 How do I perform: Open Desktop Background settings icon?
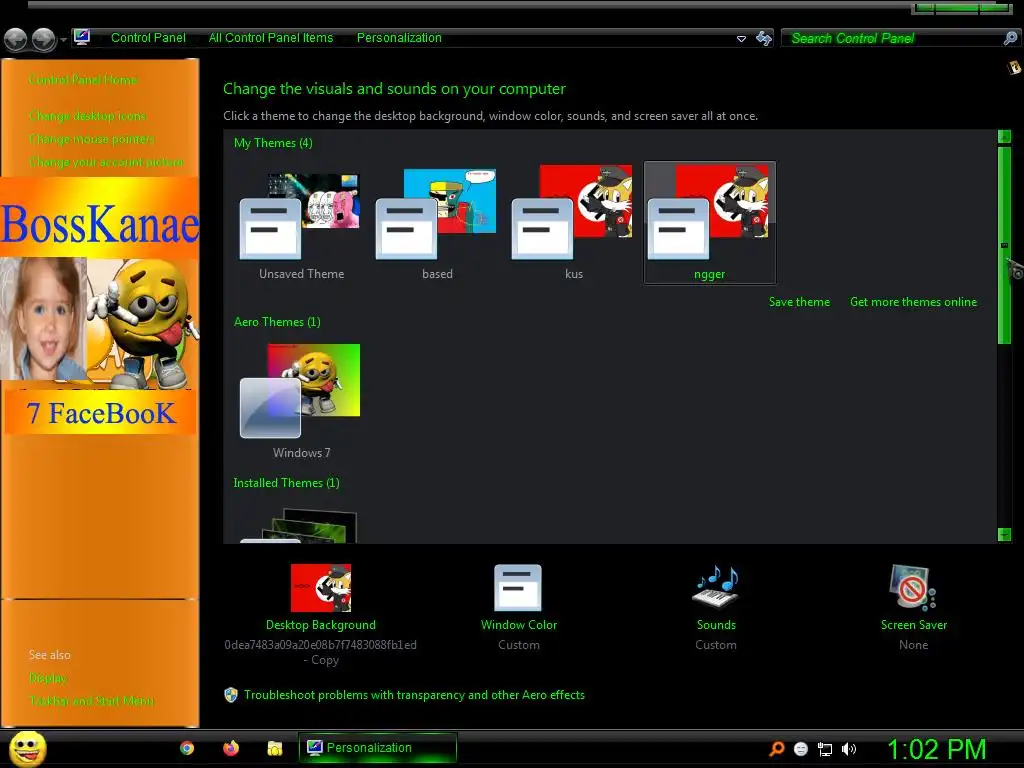coord(321,588)
